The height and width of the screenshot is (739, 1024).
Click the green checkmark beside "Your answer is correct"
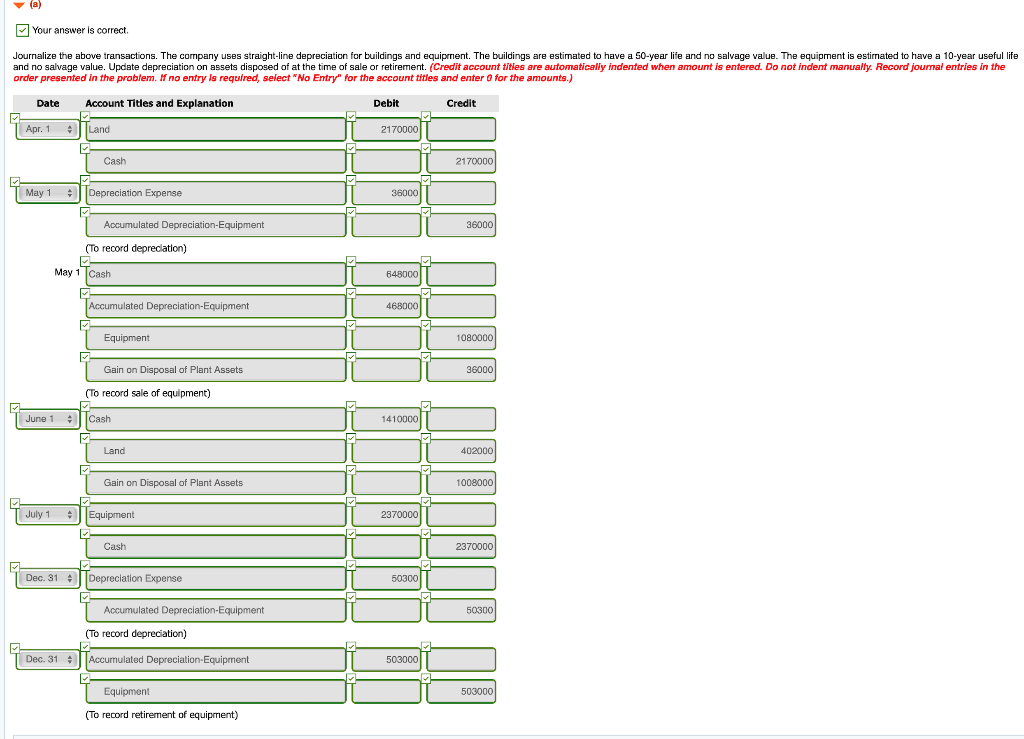pyautogui.click(x=21, y=30)
